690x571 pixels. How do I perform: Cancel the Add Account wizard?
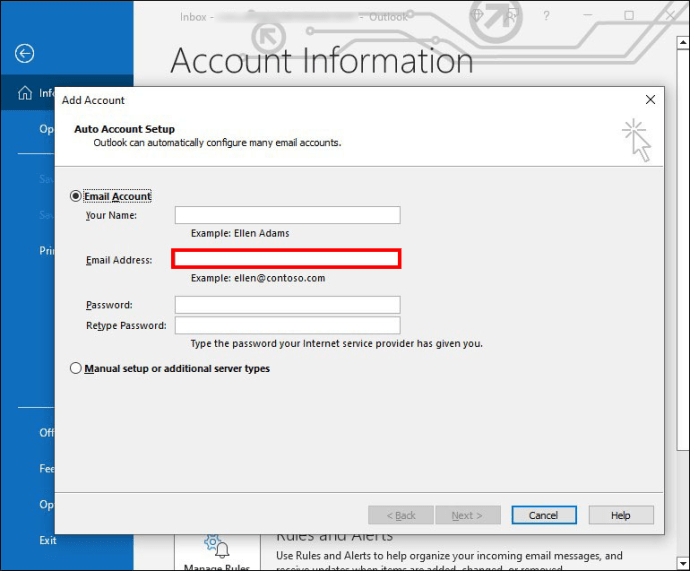coord(544,515)
